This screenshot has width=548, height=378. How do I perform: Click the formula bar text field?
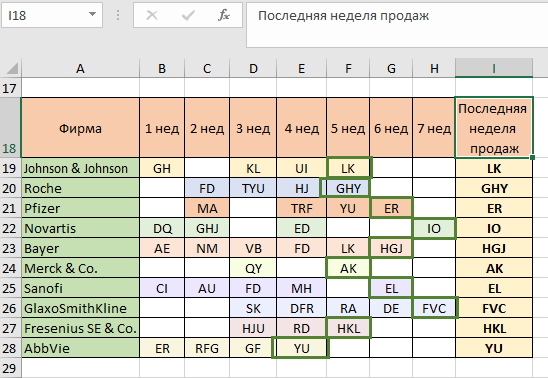pyautogui.click(x=397, y=24)
